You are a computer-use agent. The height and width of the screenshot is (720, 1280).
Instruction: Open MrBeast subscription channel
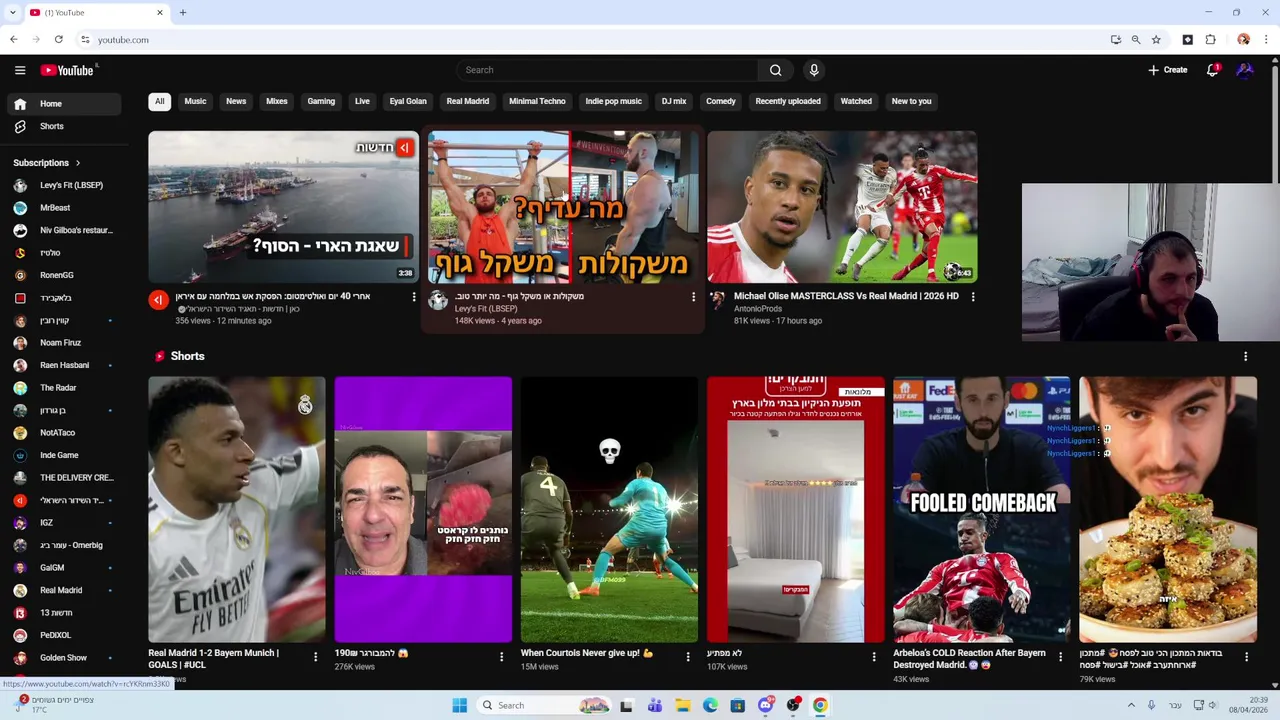pyautogui.click(x=64, y=208)
